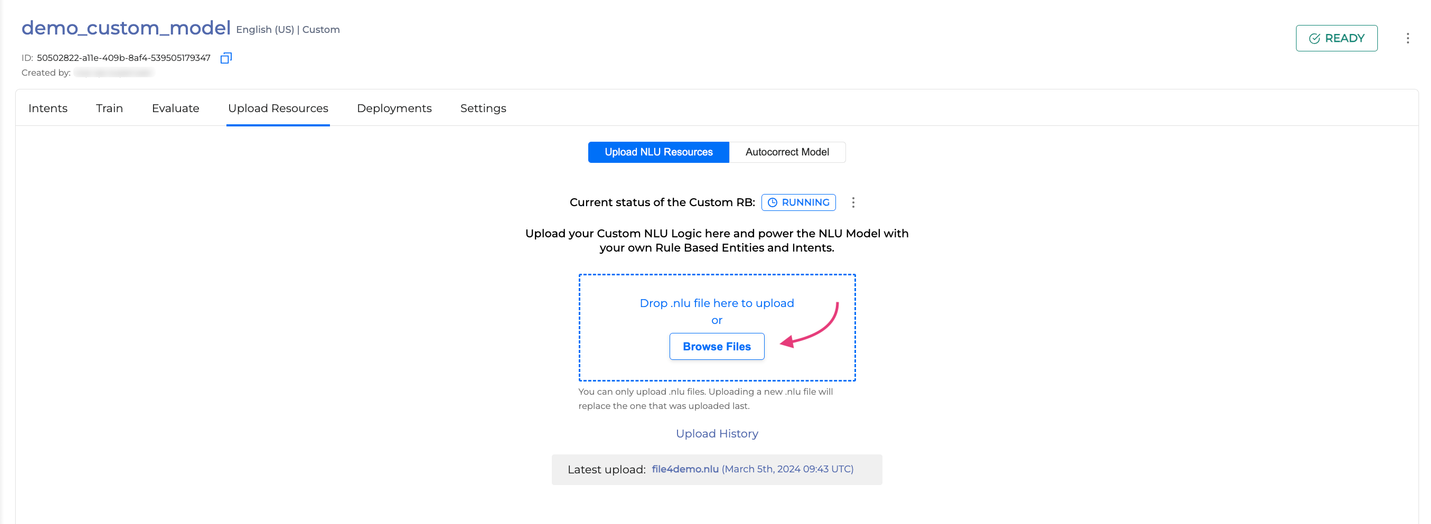Switch to the Autocorrect Model option

[787, 152]
